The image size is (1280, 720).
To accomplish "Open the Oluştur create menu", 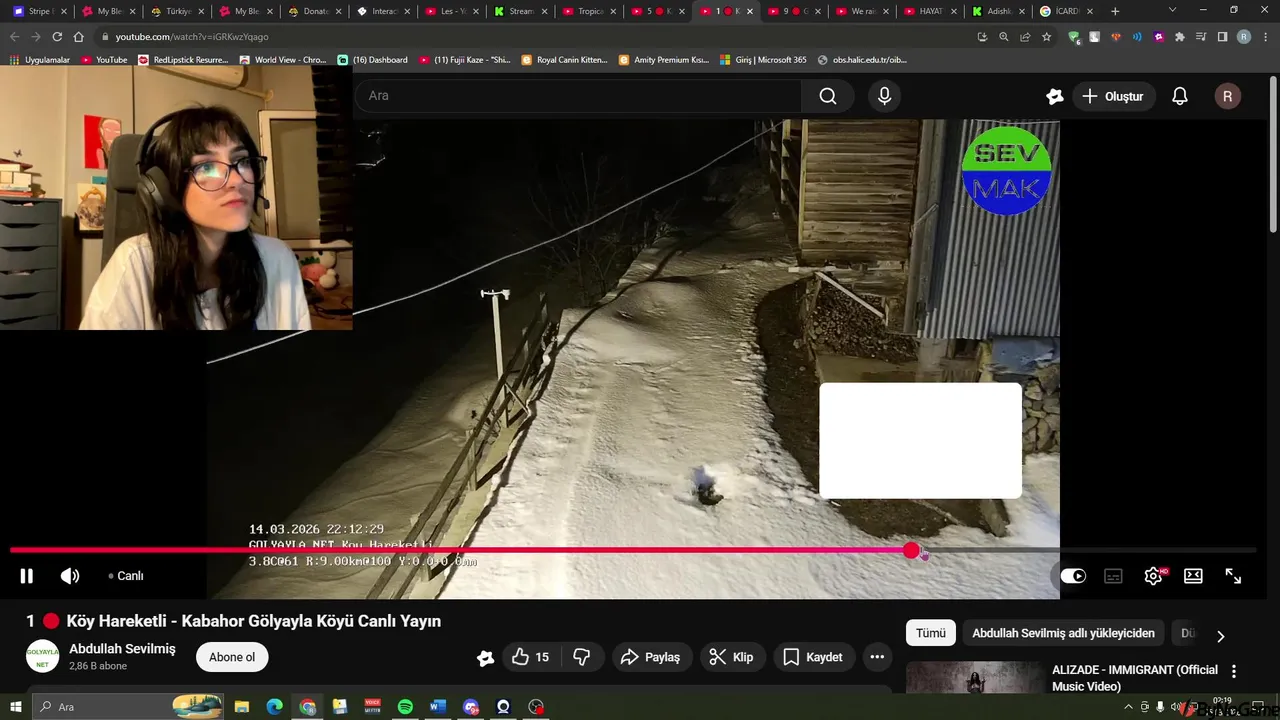I will pyautogui.click(x=1112, y=96).
